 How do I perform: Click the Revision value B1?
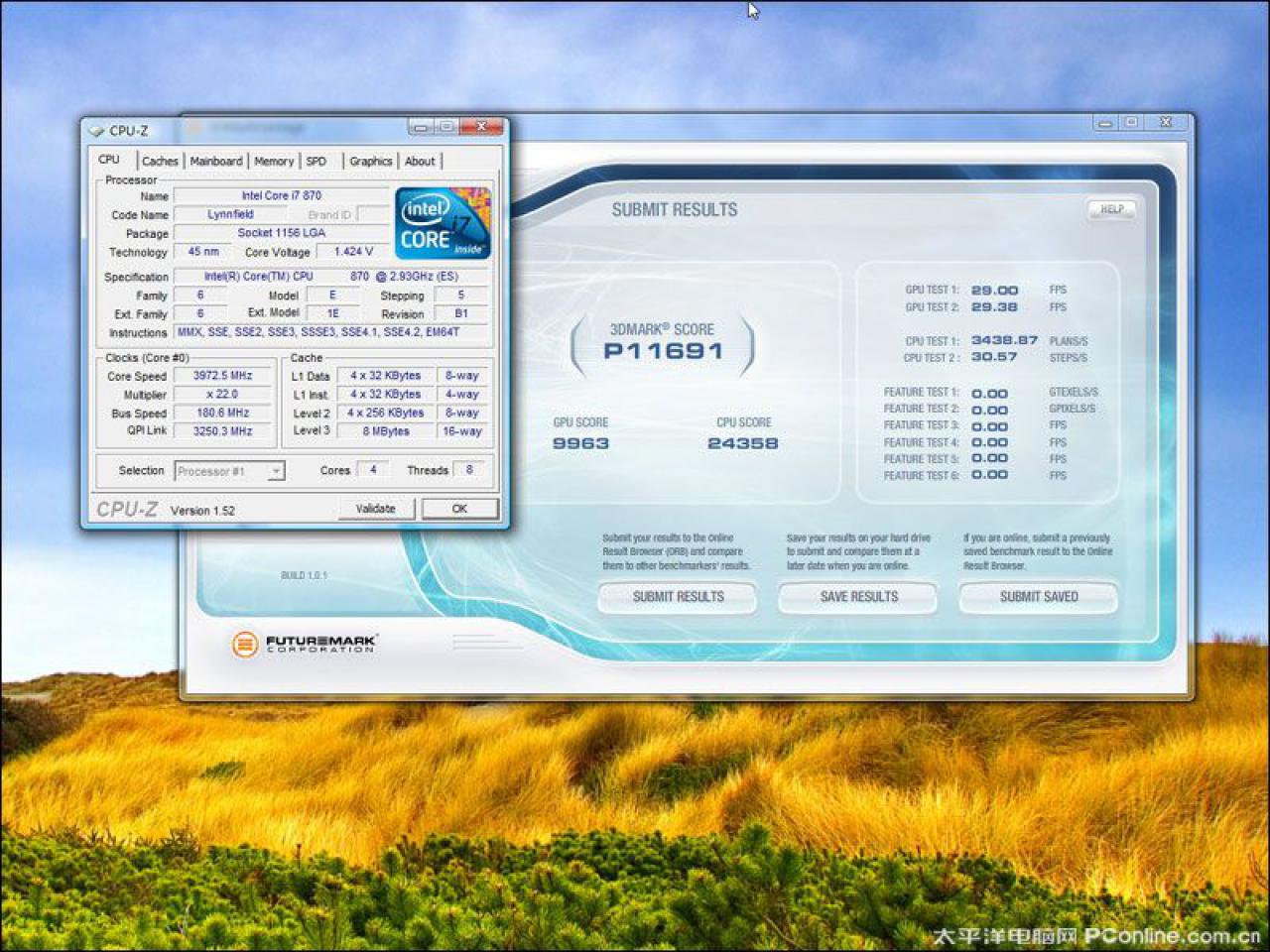pos(461,313)
